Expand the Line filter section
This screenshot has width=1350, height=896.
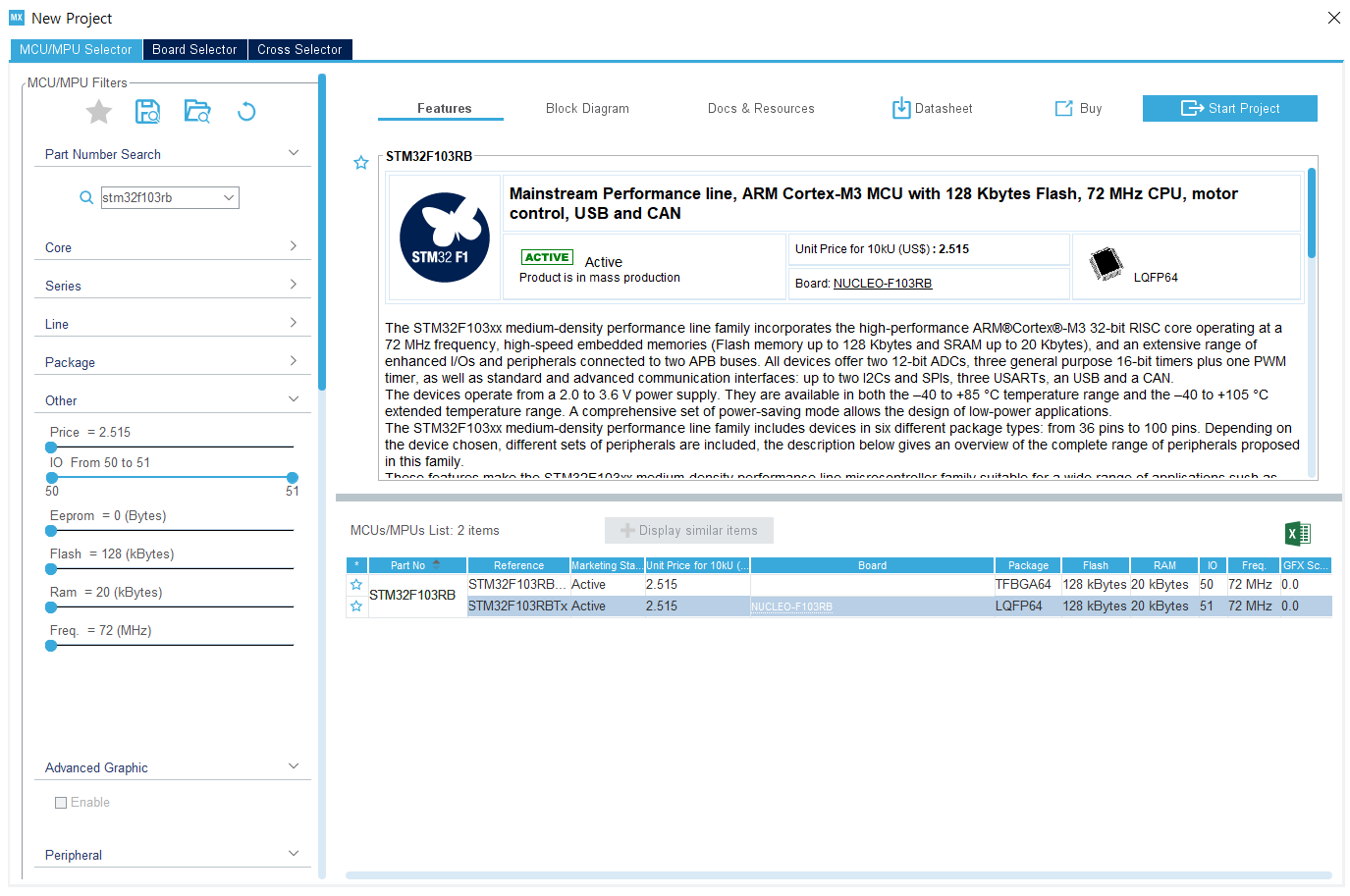coord(294,322)
